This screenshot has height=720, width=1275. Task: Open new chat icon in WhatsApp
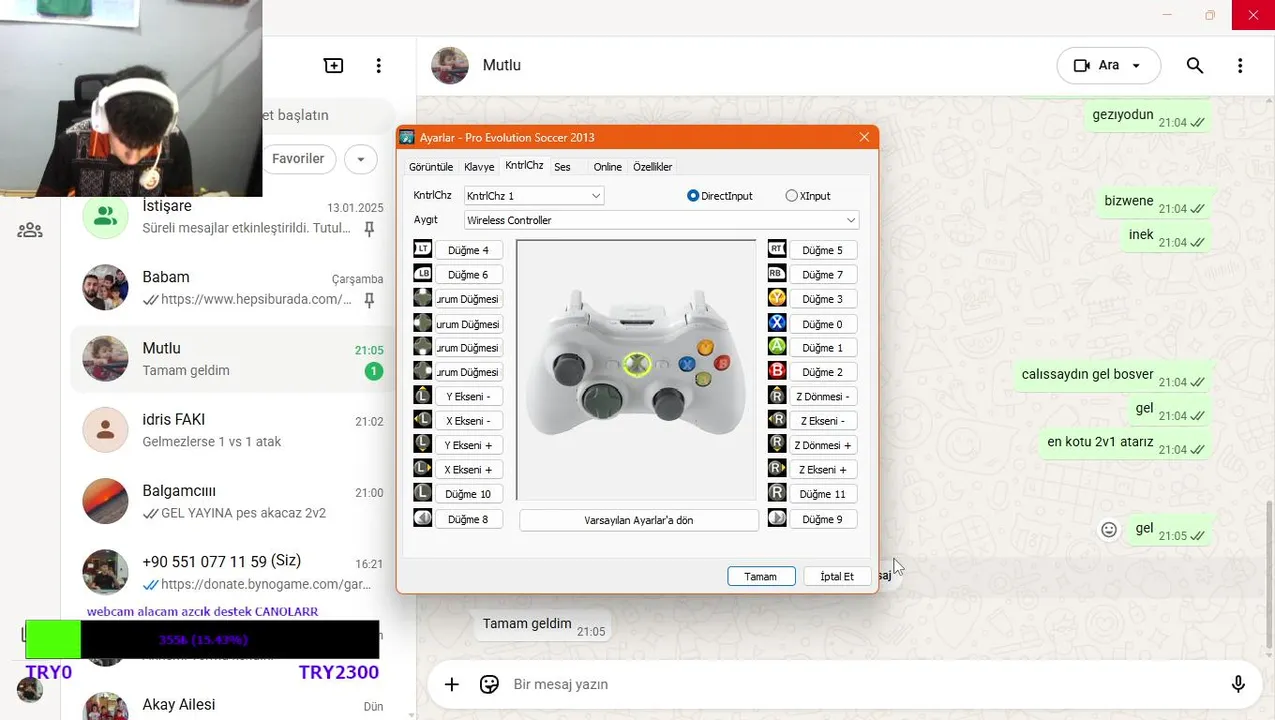click(334, 65)
